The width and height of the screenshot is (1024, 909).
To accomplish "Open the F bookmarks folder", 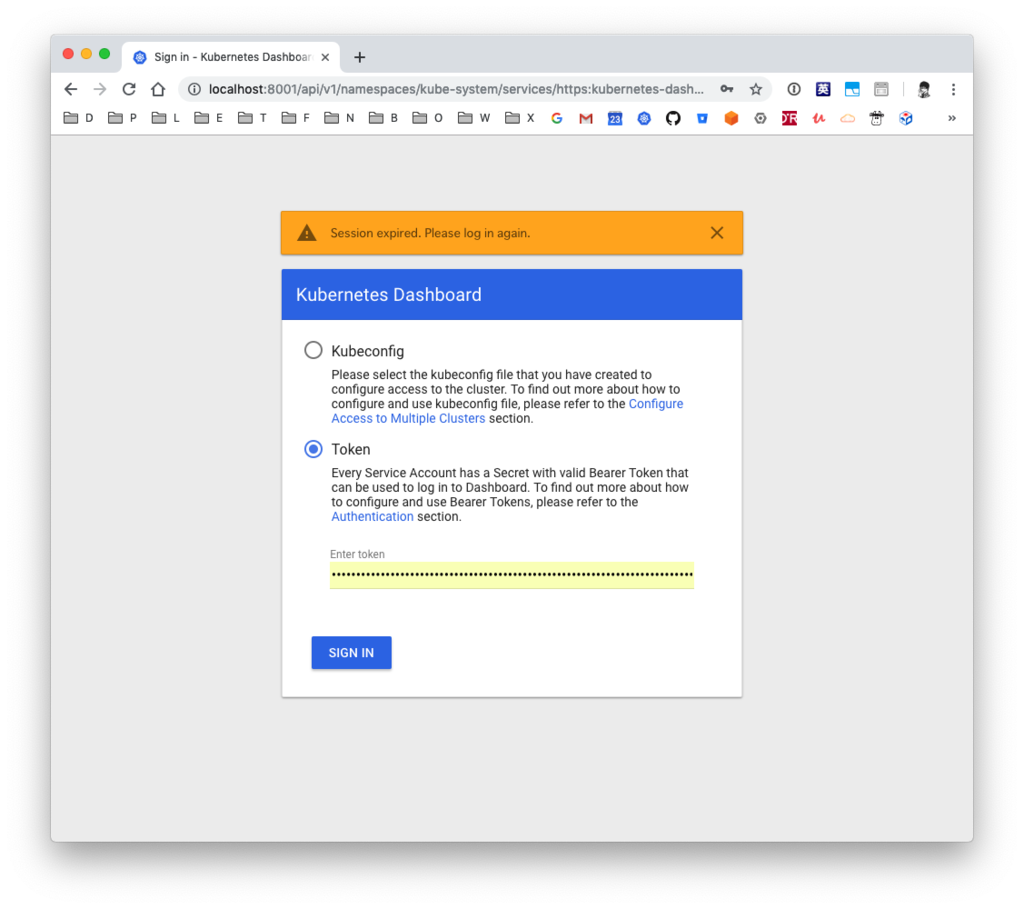I will point(296,118).
